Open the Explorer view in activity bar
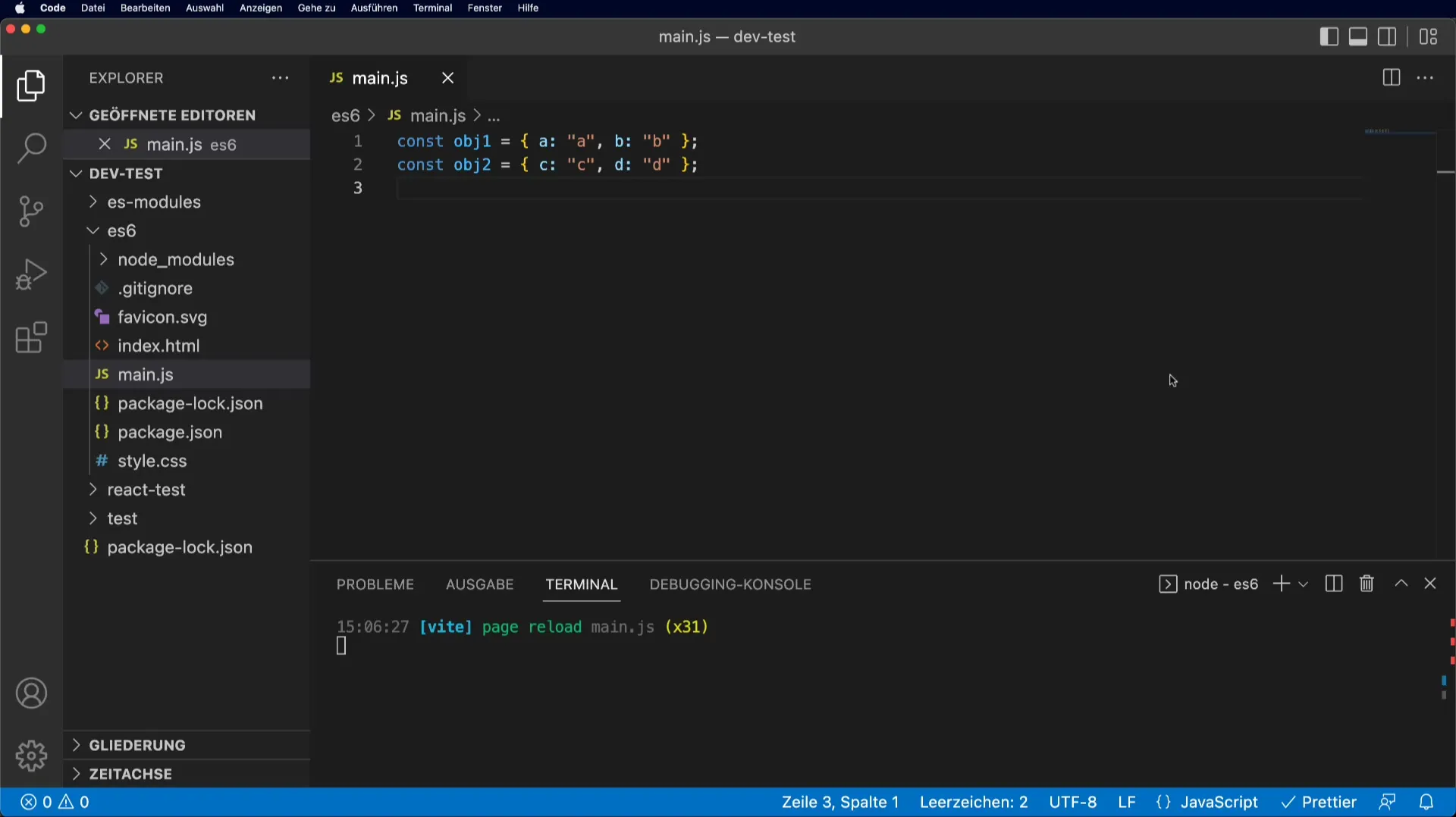The image size is (1456, 817). (31, 86)
